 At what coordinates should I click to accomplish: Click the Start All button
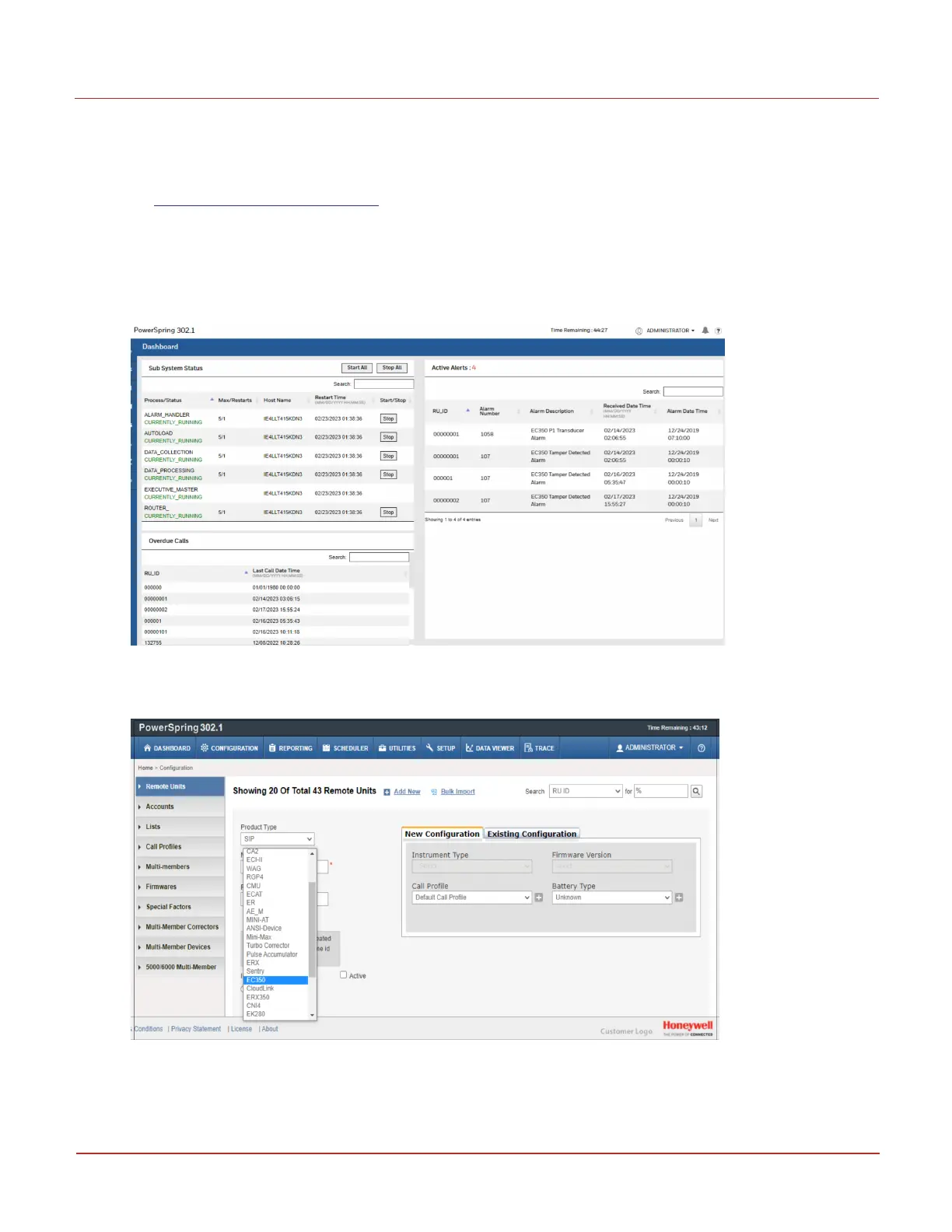(357, 368)
